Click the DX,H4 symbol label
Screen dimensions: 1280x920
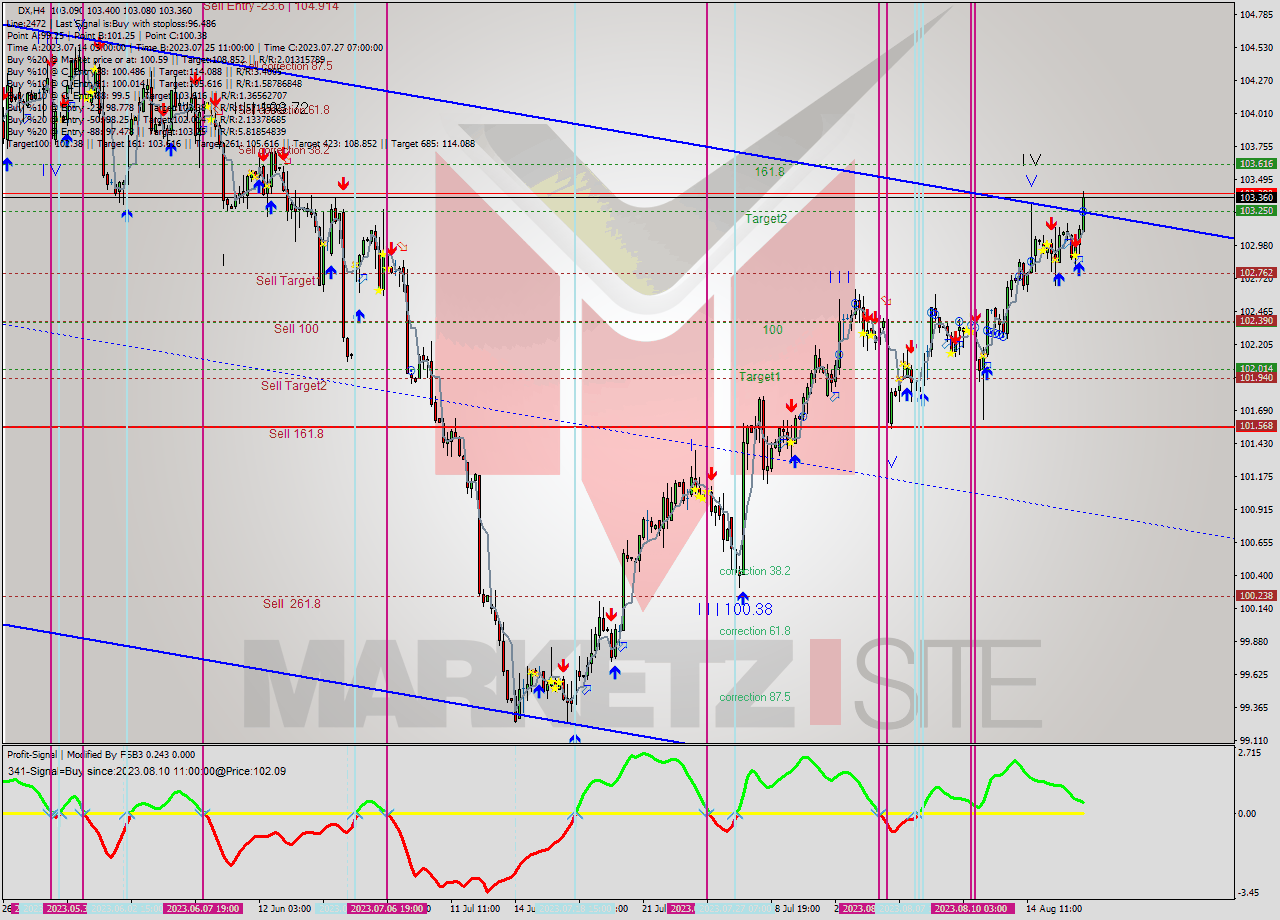(x=33, y=9)
